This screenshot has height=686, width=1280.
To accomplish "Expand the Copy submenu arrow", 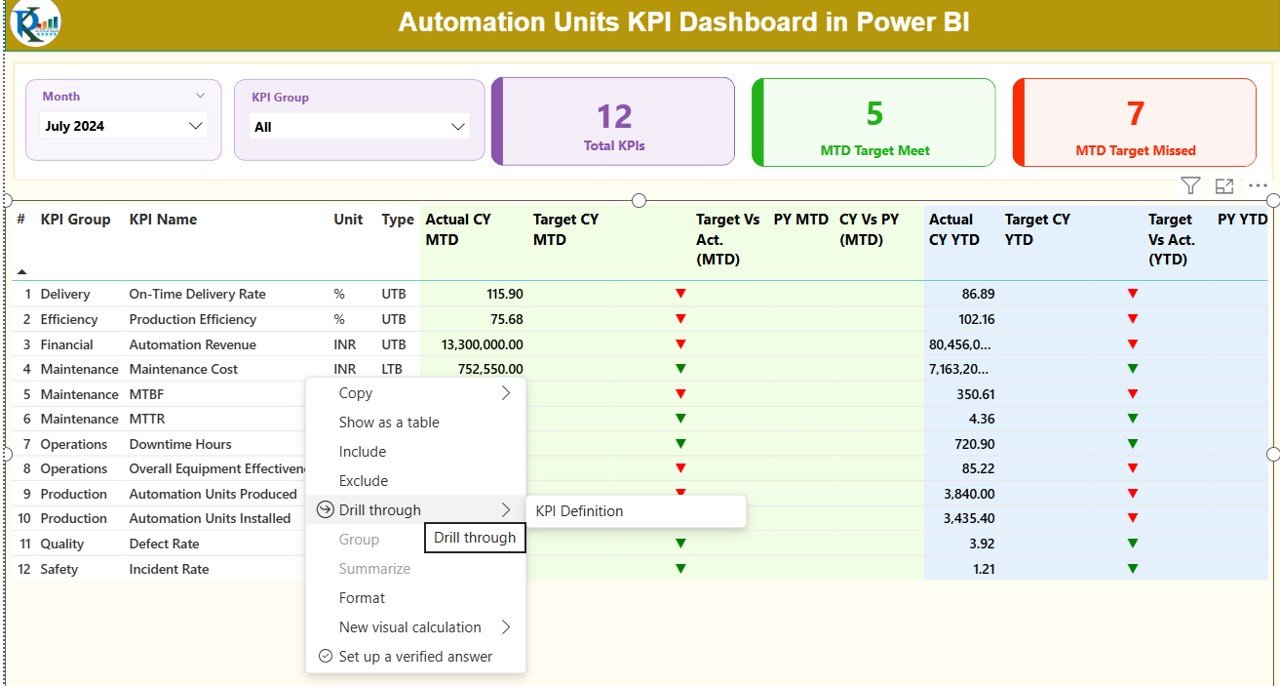I will [506, 393].
